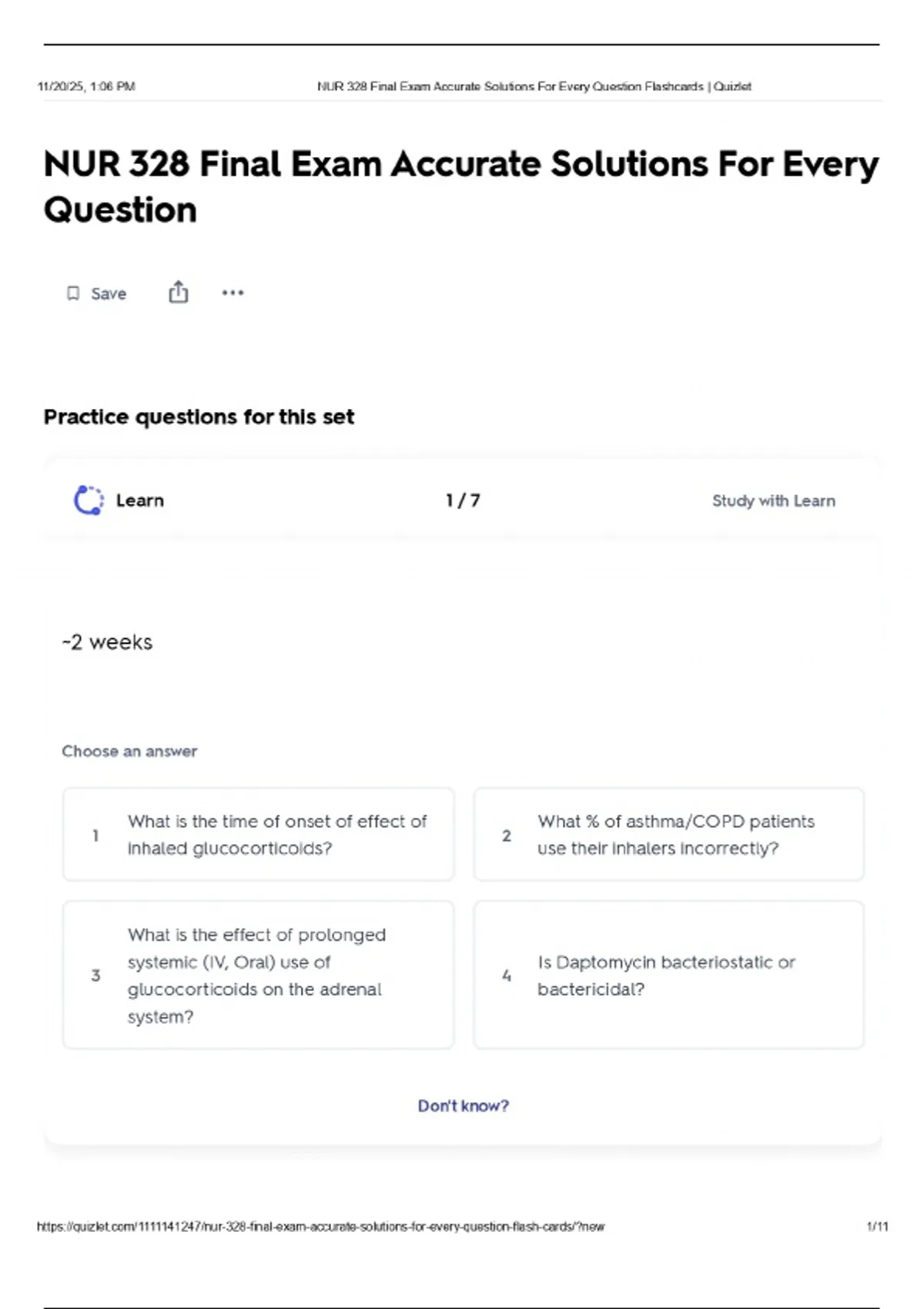
Task: Click the Save label text
Action: (109, 293)
